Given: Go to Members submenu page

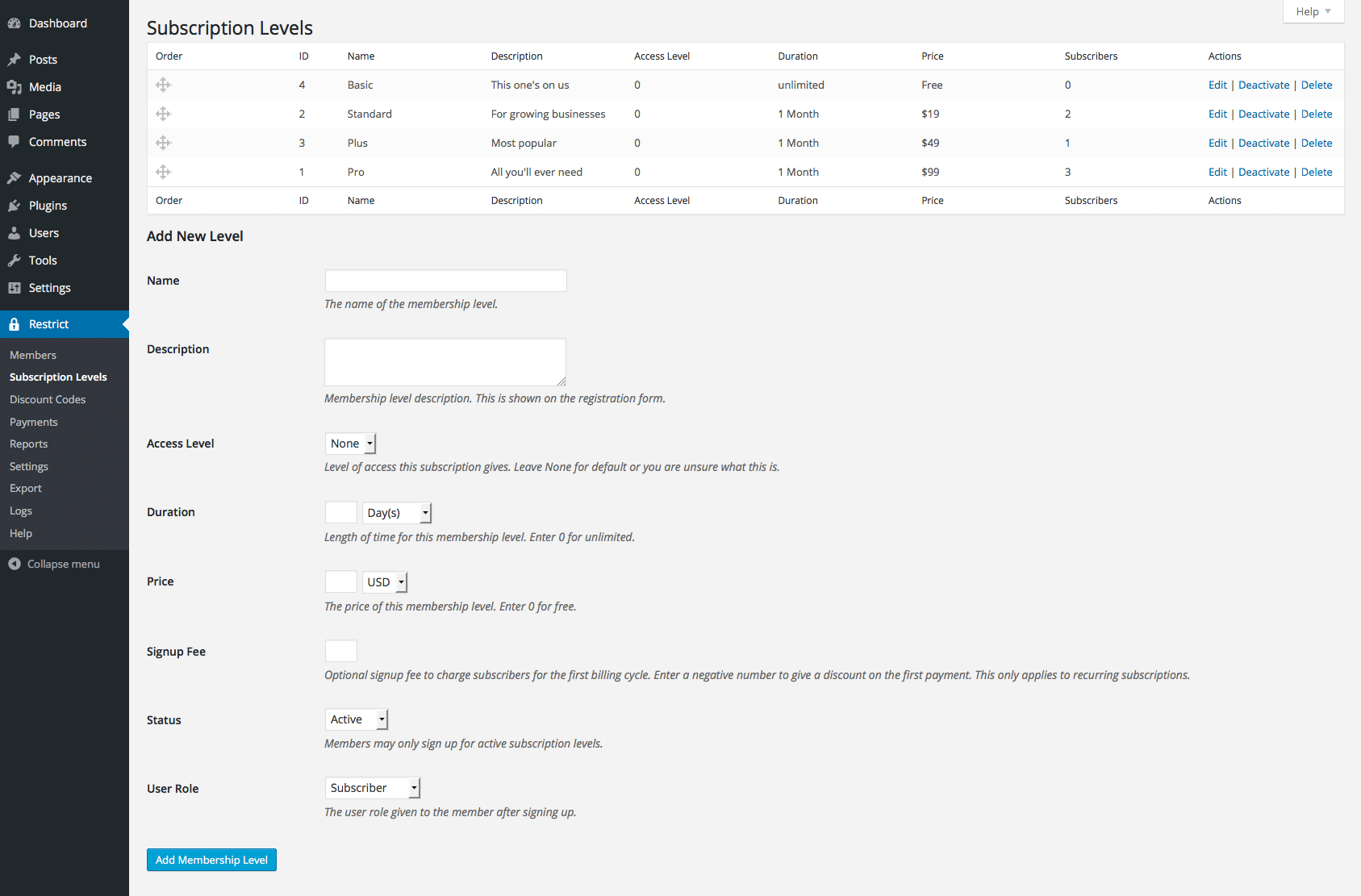Looking at the screenshot, I should pos(33,355).
